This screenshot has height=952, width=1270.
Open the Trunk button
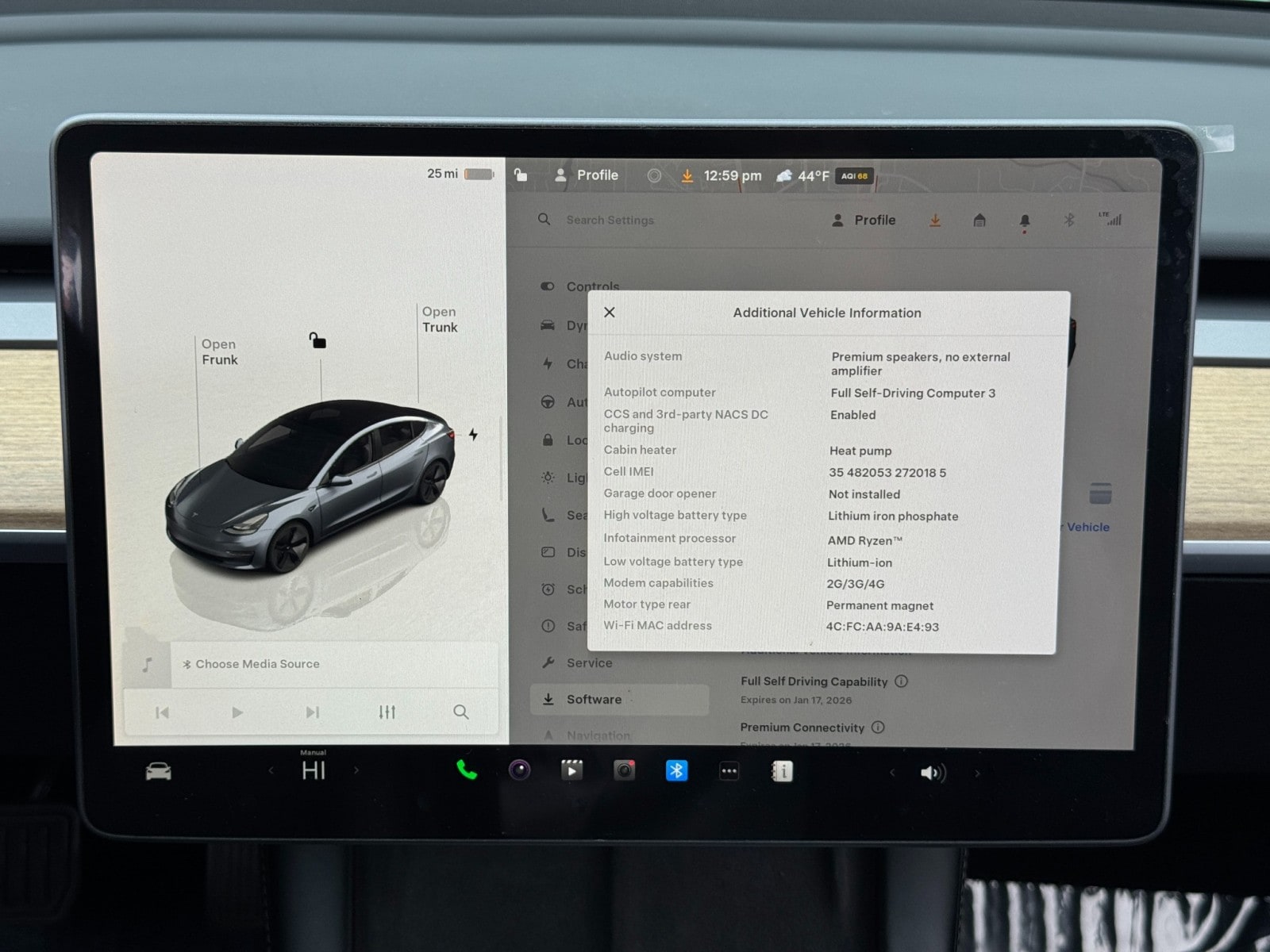(440, 320)
